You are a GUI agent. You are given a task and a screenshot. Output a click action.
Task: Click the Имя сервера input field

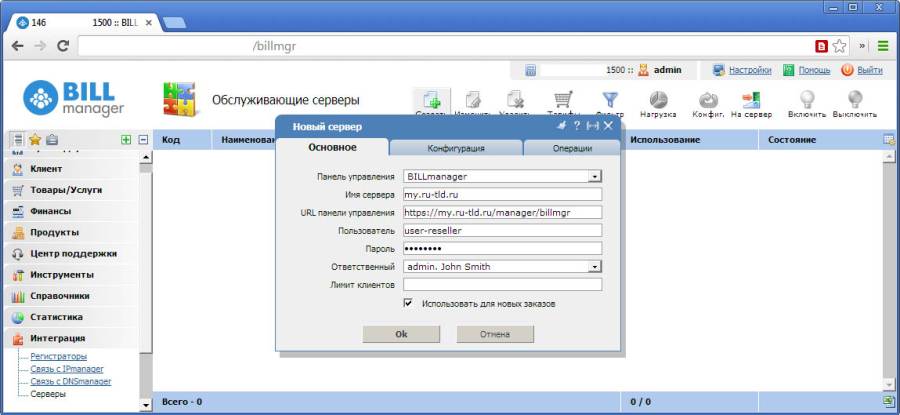[x=502, y=195]
